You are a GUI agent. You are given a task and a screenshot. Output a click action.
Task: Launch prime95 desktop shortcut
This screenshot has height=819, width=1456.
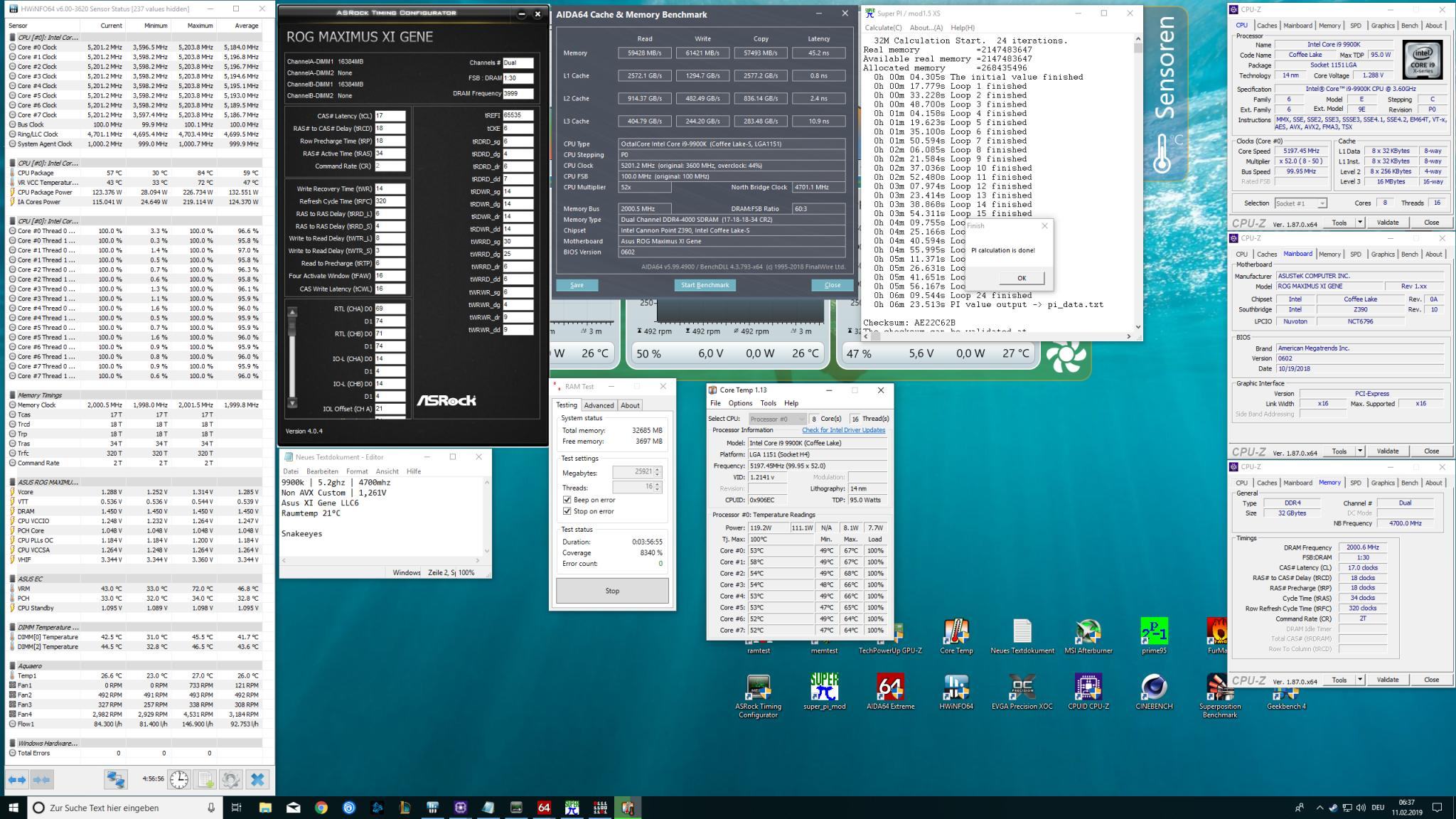click(x=1153, y=636)
